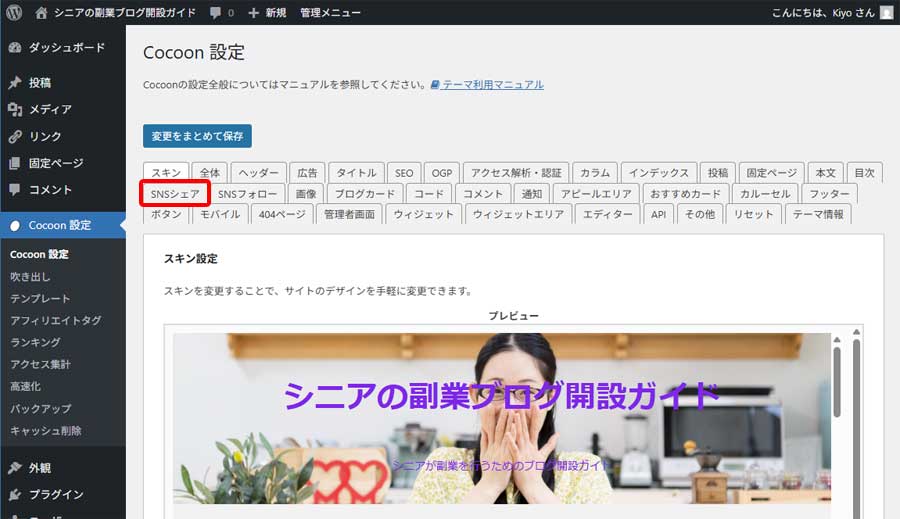
Task: Click the media icon beside メディア
Action: coord(15,109)
